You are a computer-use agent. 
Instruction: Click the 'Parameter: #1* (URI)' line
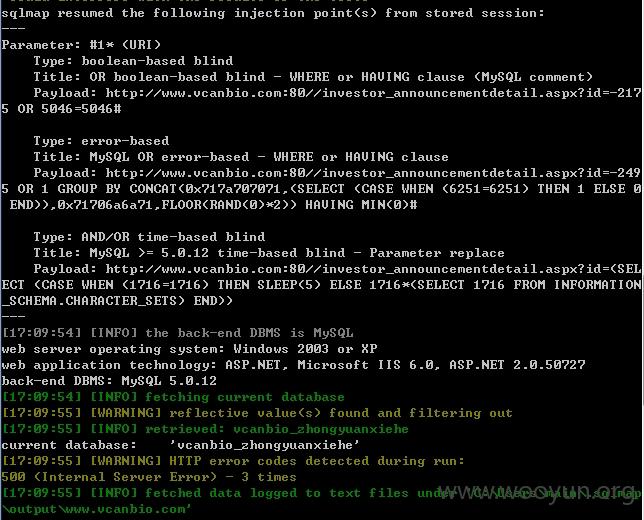[81, 45]
